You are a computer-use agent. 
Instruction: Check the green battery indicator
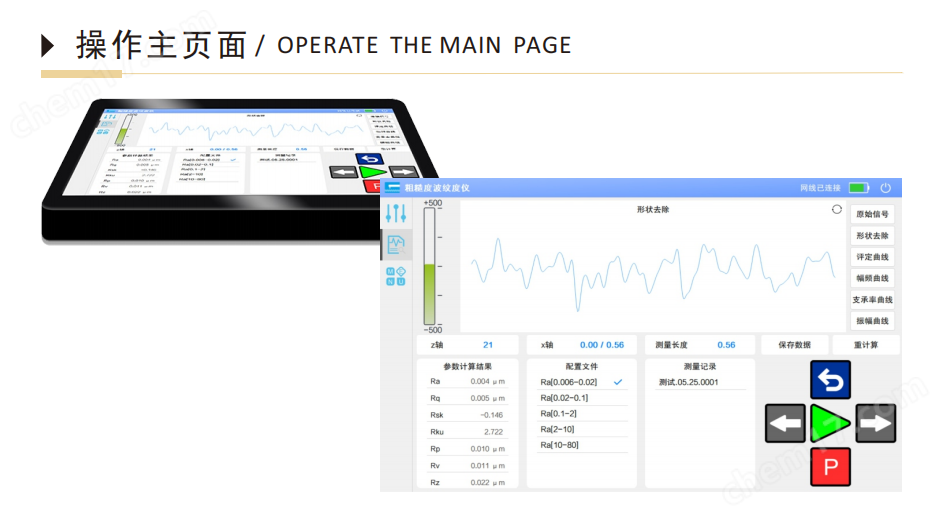[x=859, y=188]
